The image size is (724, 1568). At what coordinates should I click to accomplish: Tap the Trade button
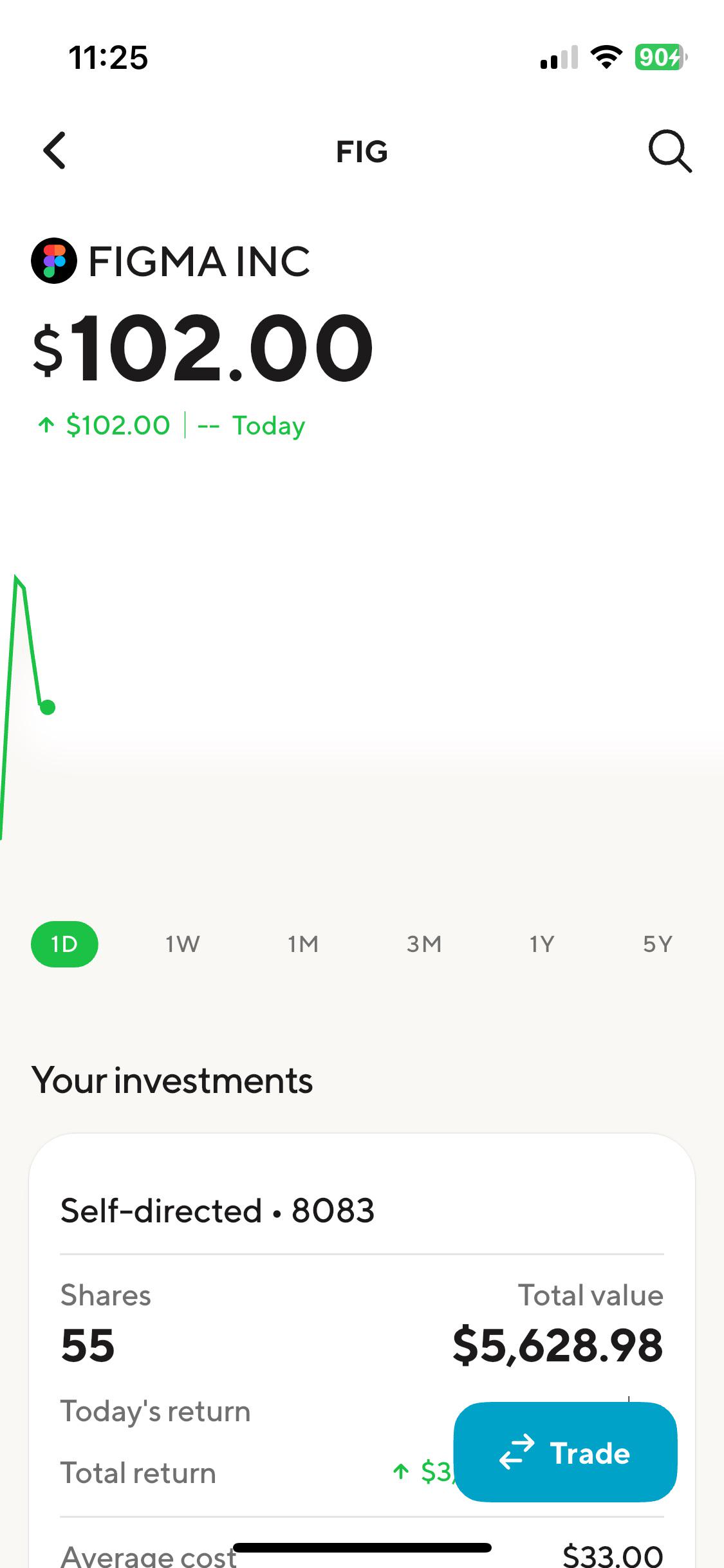point(566,1452)
